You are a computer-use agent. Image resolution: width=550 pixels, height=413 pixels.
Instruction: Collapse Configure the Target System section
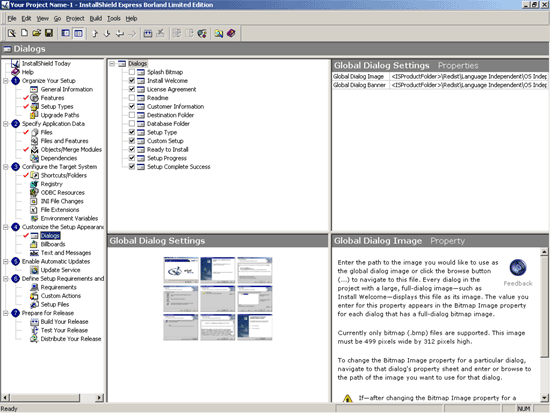tap(6, 167)
